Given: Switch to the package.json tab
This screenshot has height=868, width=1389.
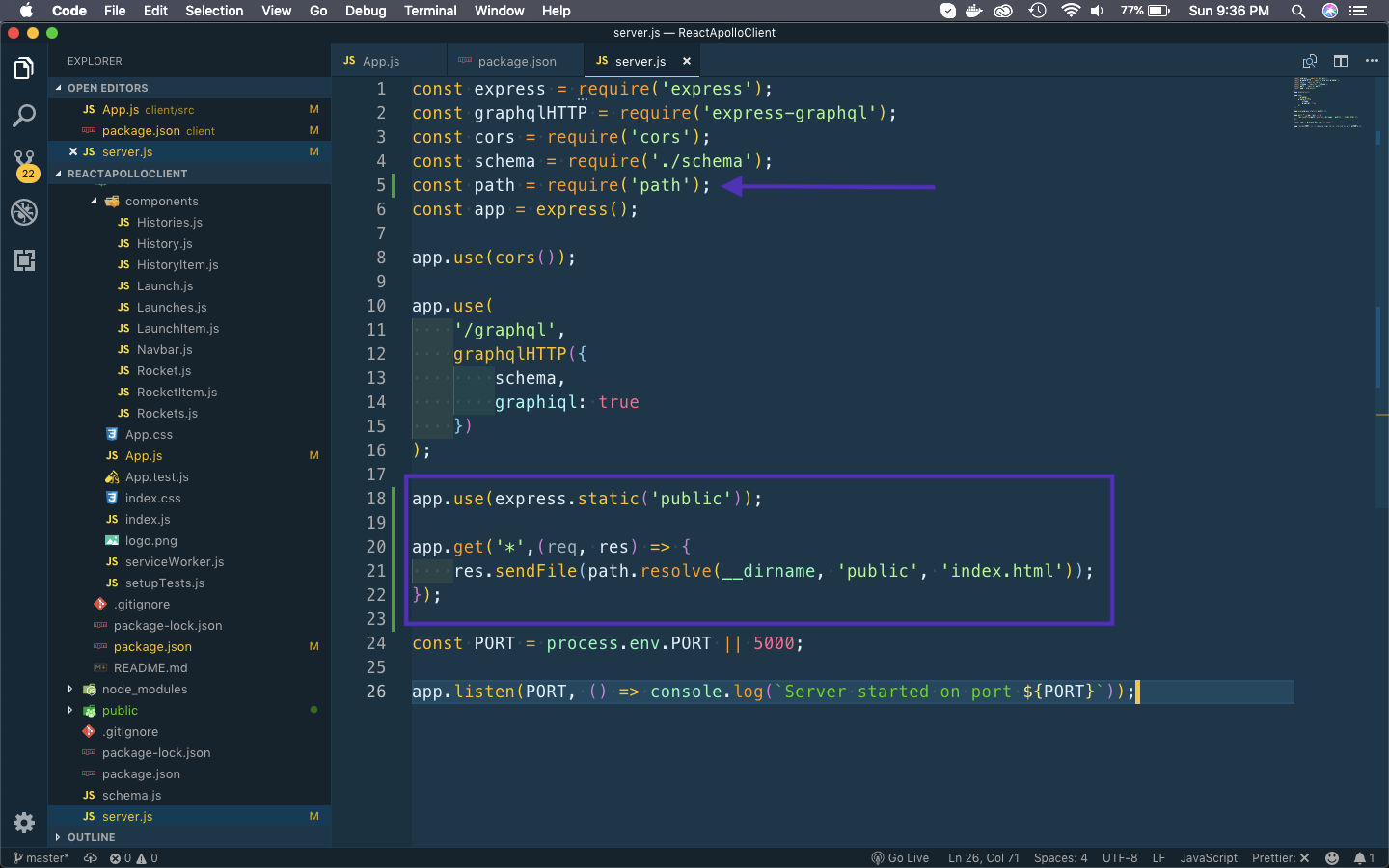Looking at the screenshot, I should tap(516, 61).
